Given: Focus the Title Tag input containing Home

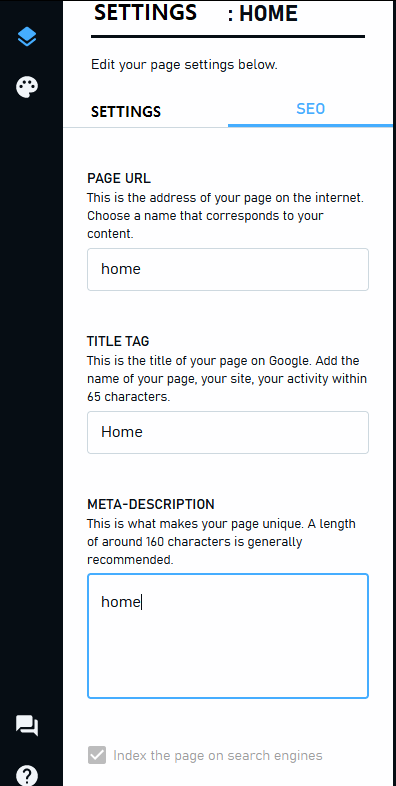Looking at the screenshot, I should click(228, 432).
